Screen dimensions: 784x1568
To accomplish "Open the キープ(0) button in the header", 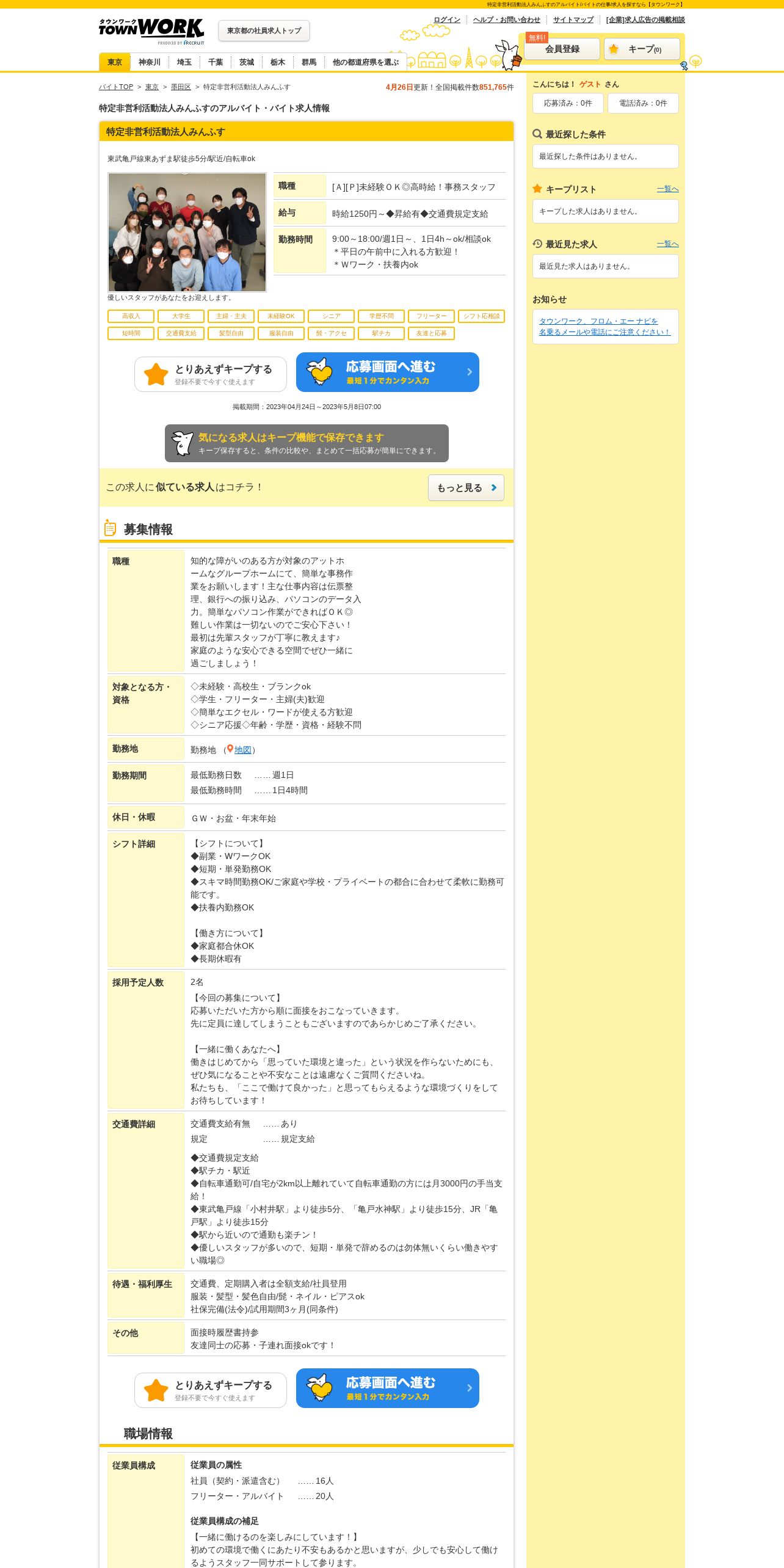I will 642,49.
